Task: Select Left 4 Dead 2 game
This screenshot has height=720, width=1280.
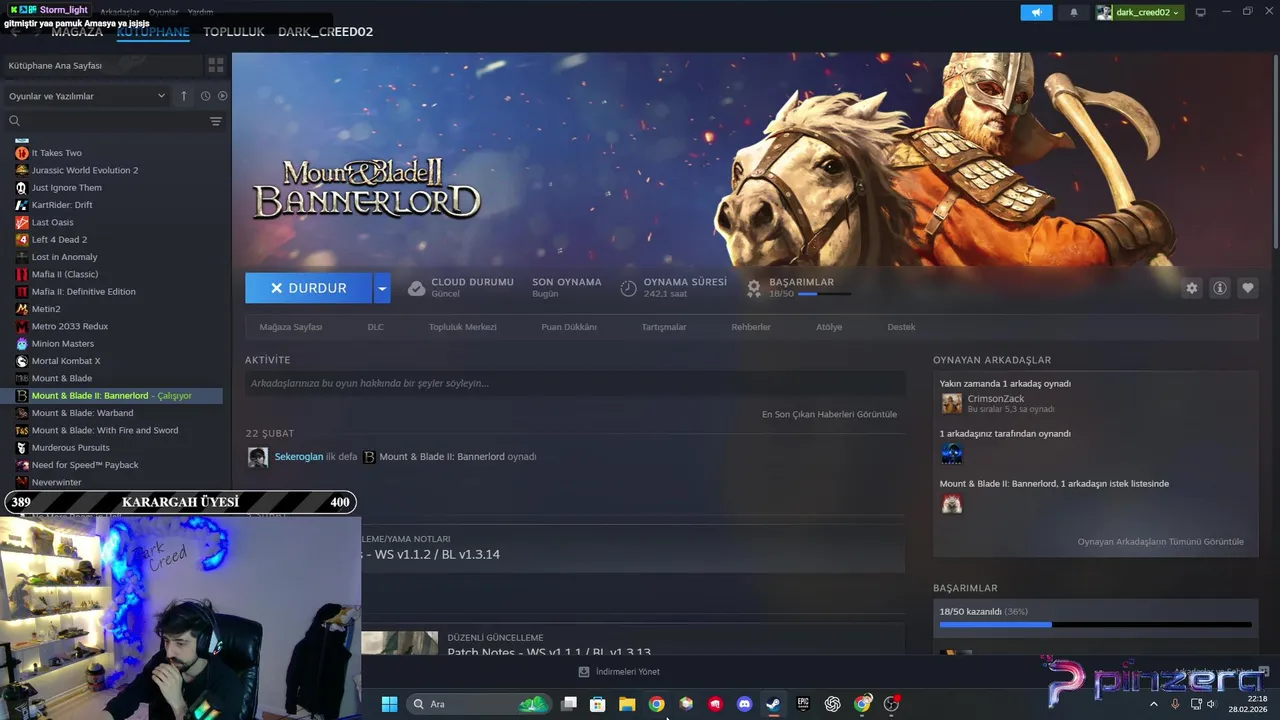Action: tap(59, 240)
